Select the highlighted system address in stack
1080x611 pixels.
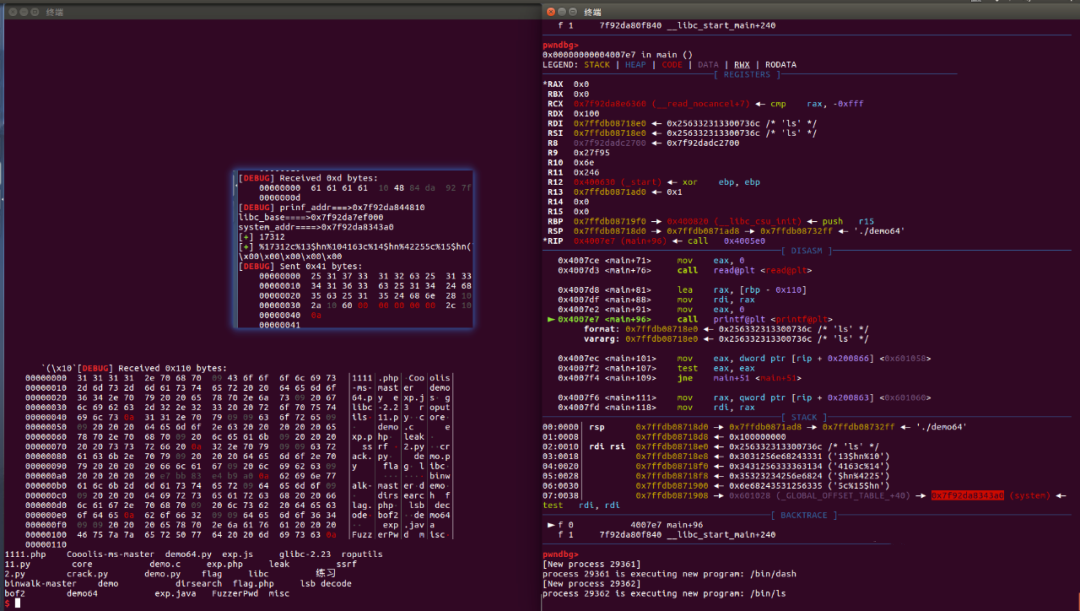coord(967,496)
